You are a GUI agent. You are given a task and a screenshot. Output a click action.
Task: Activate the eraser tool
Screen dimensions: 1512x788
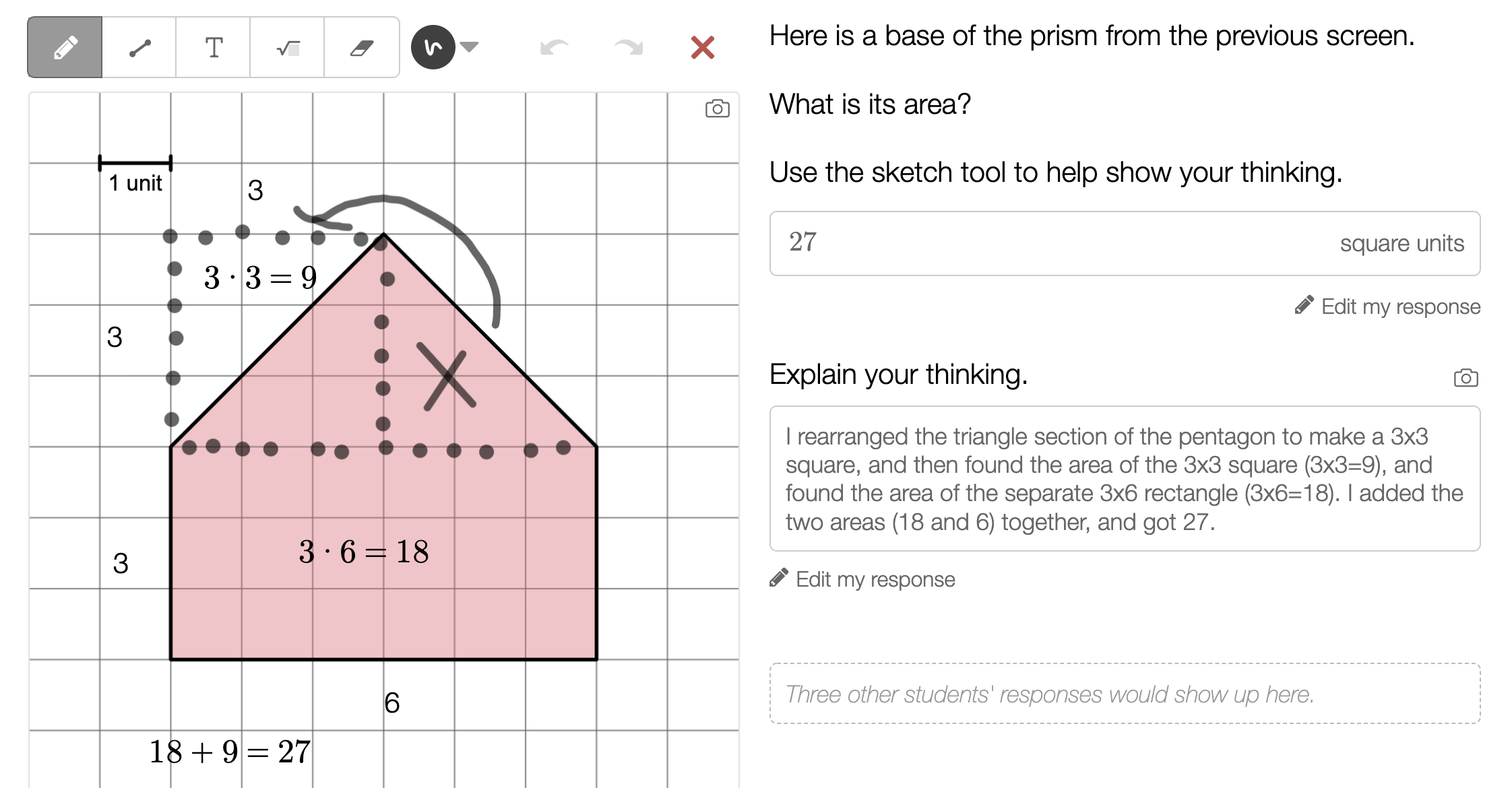362,48
